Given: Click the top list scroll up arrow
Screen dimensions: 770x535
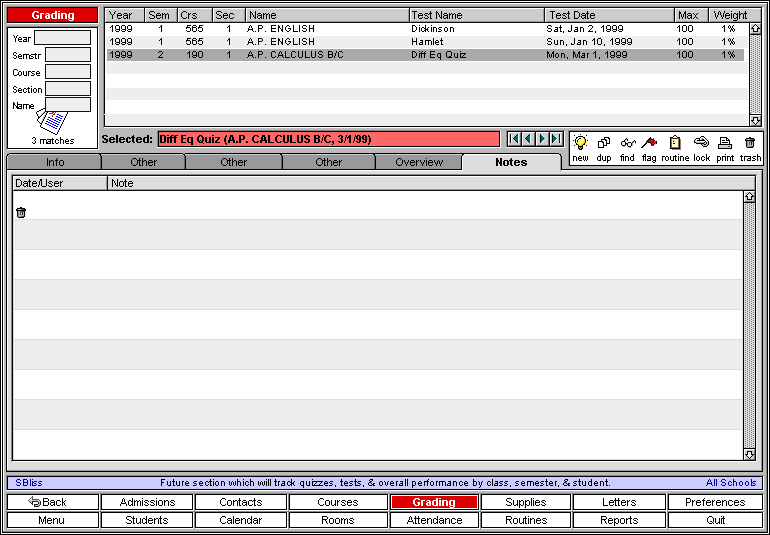Looking at the screenshot, I should pos(755,28).
